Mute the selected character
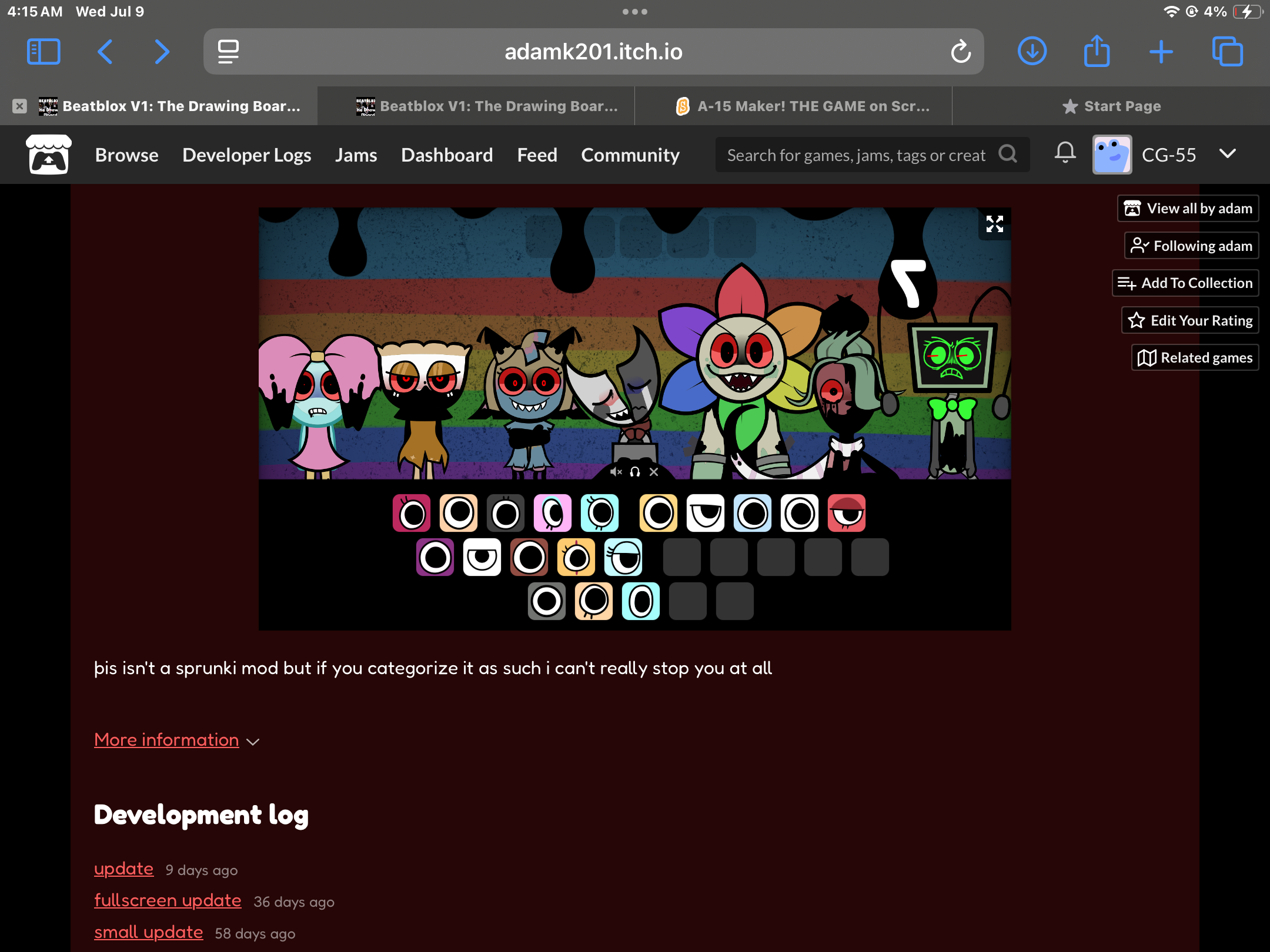The image size is (1270, 952). pos(616,472)
